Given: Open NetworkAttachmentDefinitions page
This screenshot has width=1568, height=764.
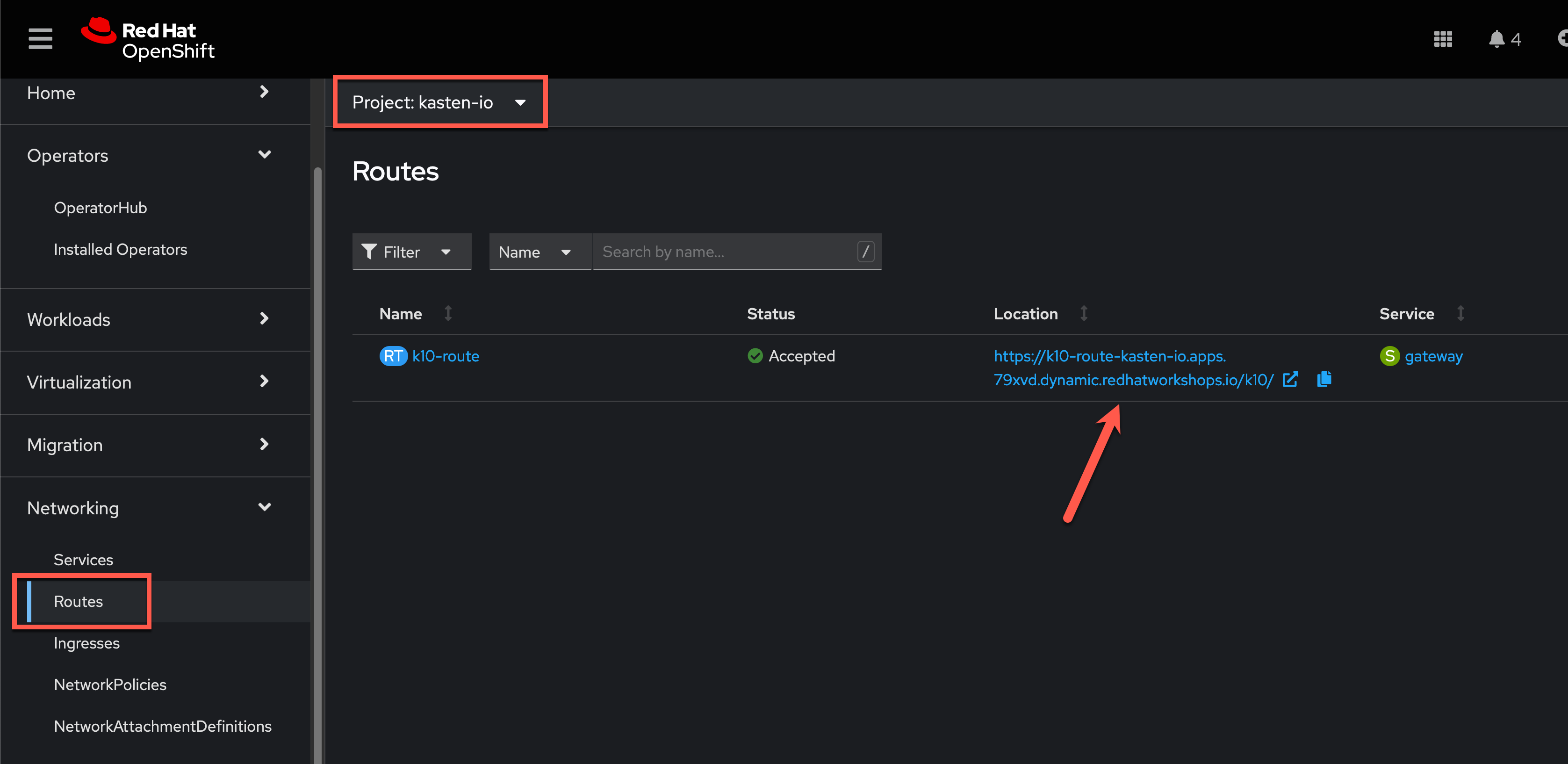Looking at the screenshot, I should pyautogui.click(x=163, y=726).
